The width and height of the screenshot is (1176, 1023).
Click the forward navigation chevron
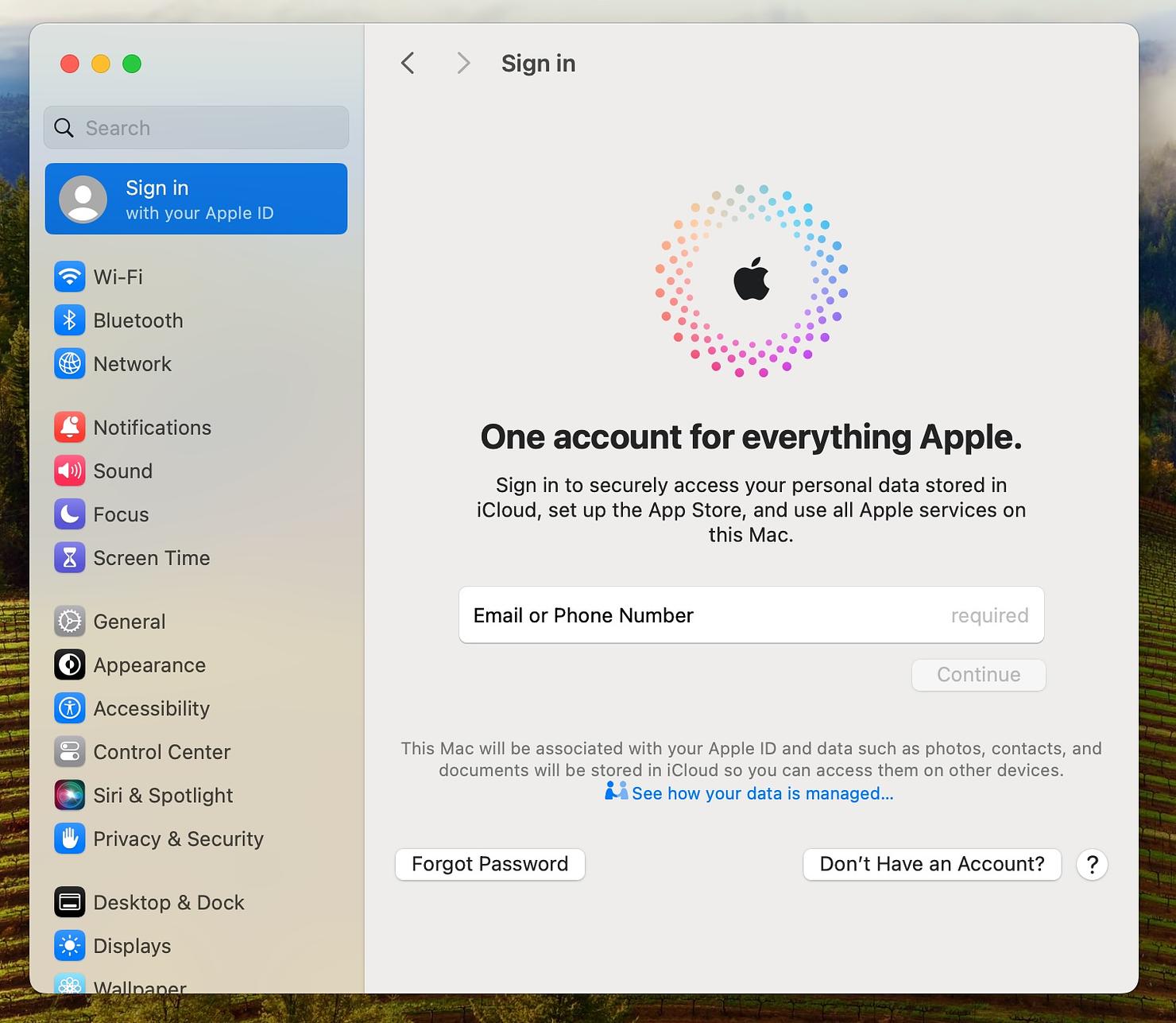coord(462,63)
